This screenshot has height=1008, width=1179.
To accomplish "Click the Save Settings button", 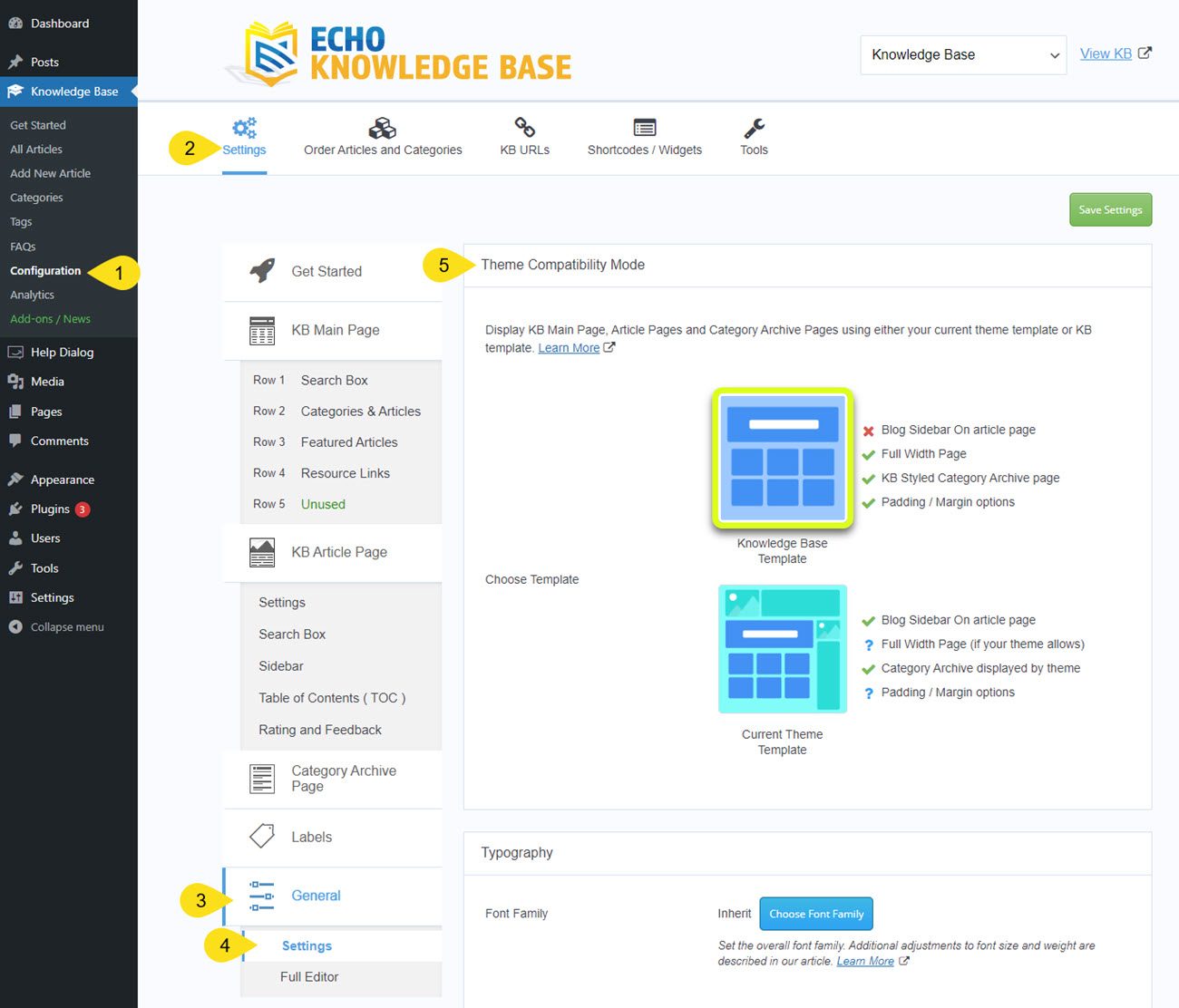I will (1110, 209).
